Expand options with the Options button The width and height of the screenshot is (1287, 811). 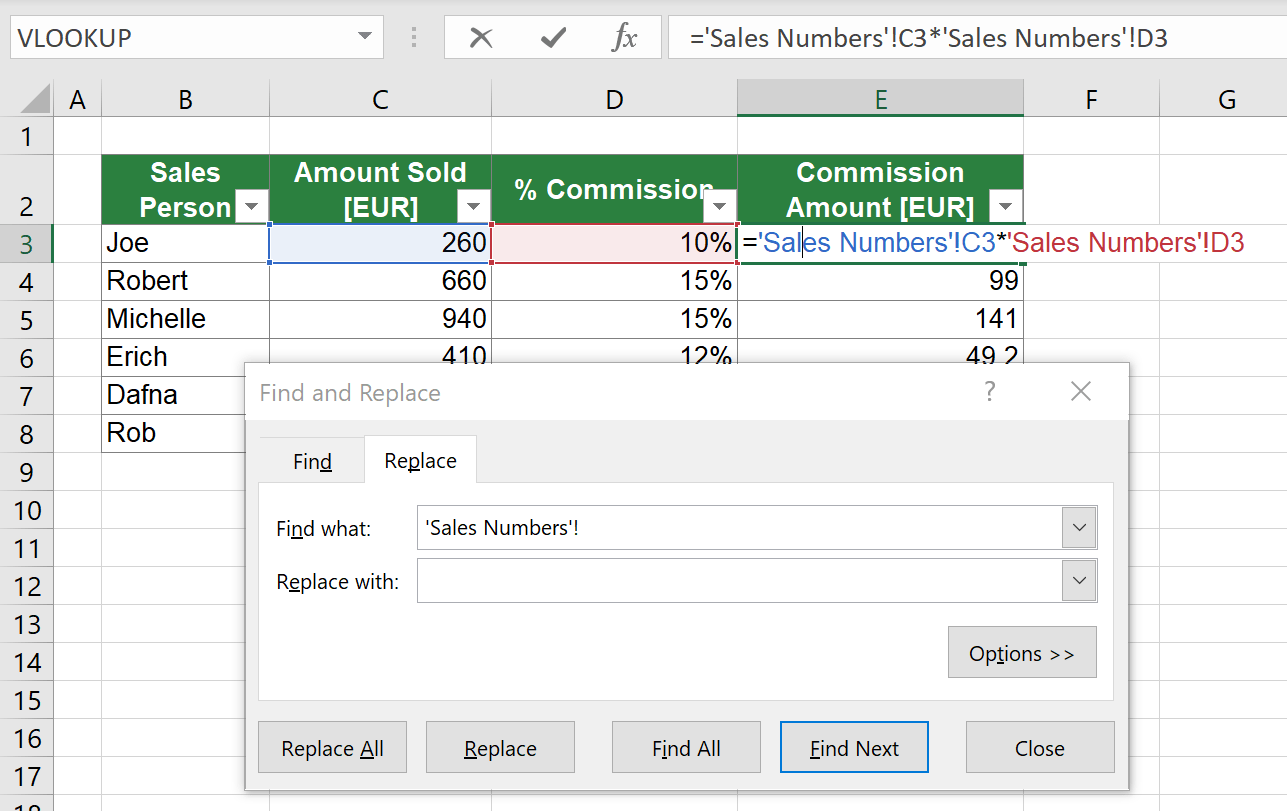point(1021,652)
